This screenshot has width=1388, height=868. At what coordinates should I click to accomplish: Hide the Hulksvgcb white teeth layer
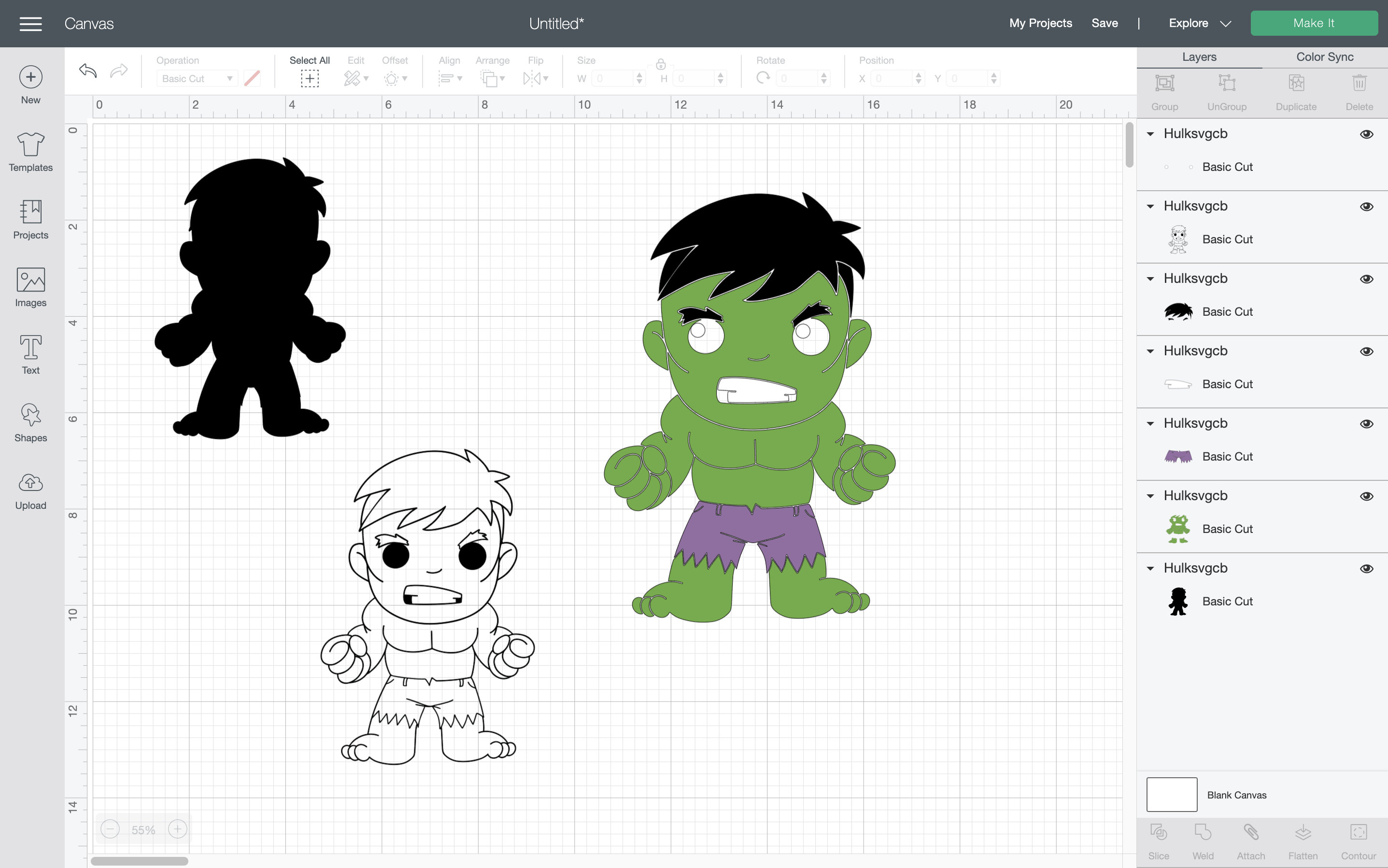click(1366, 351)
